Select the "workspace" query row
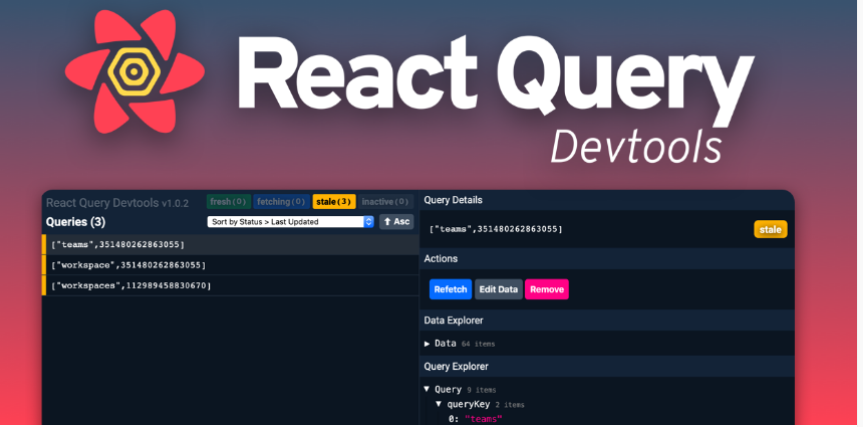The height and width of the screenshot is (427, 863). 231,265
